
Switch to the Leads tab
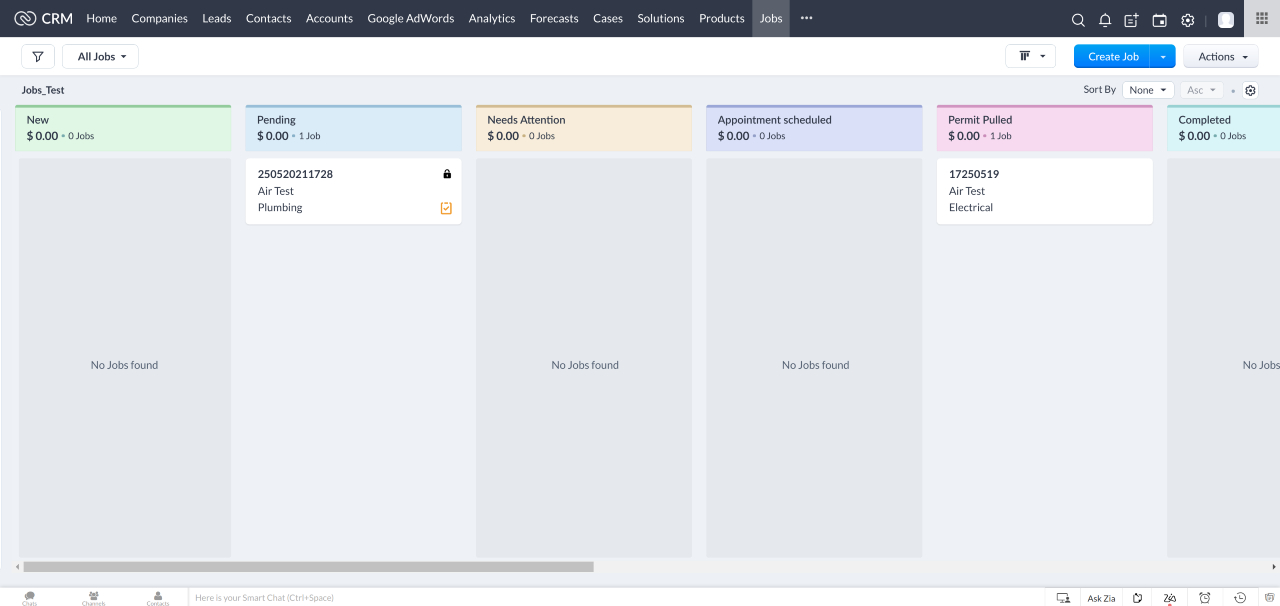coord(216,18)
